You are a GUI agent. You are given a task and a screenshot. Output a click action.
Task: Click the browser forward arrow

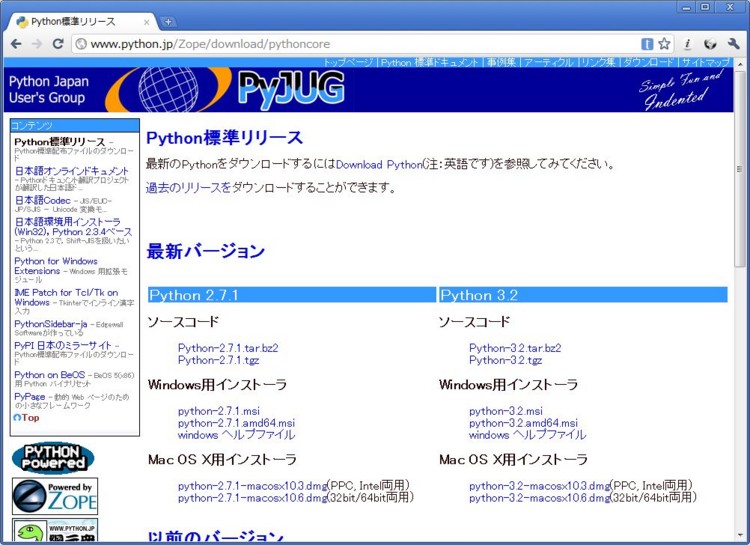click(37, 44)
